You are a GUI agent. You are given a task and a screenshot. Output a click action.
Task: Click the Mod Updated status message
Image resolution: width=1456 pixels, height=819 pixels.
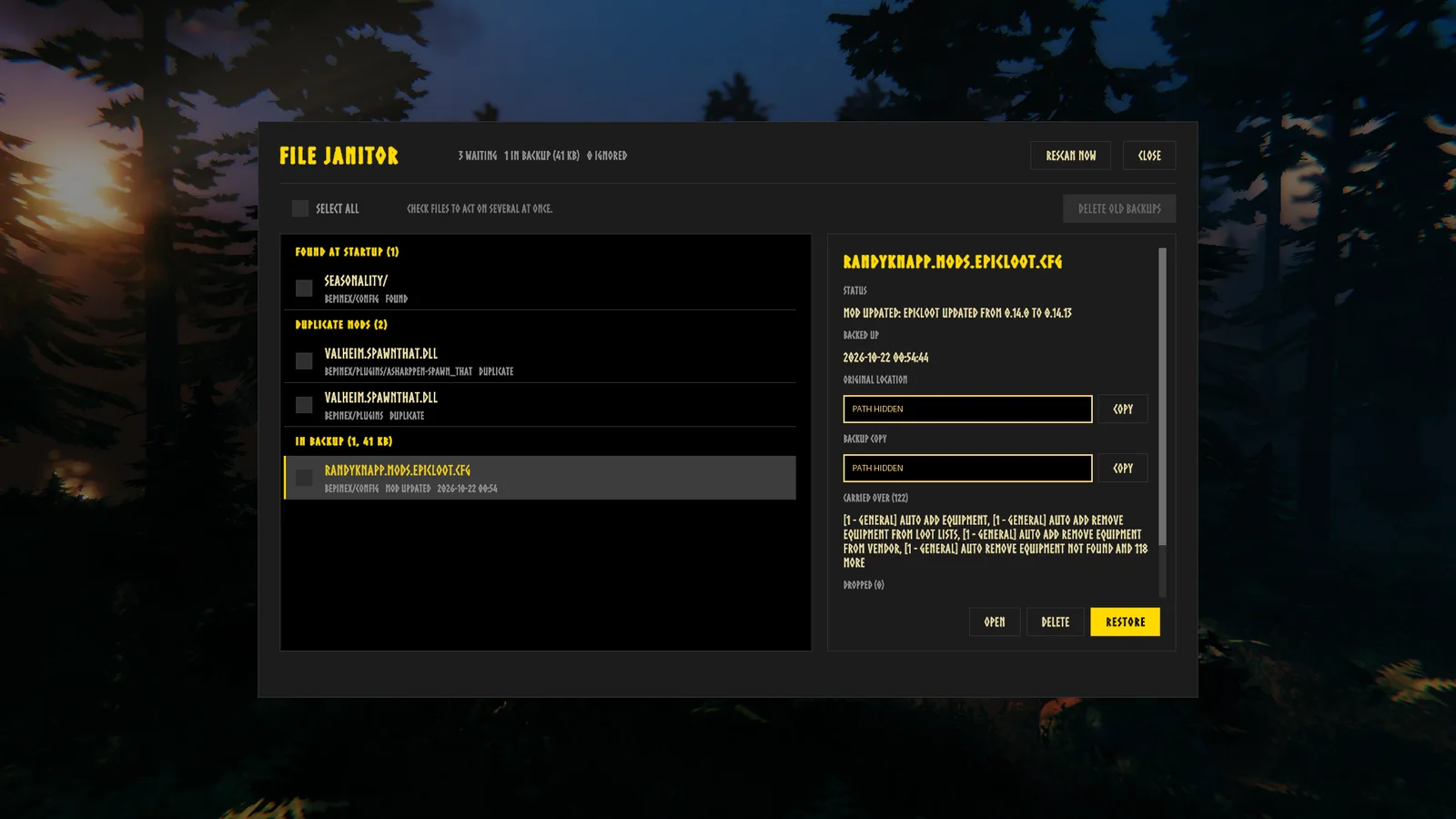click(957, 313)
